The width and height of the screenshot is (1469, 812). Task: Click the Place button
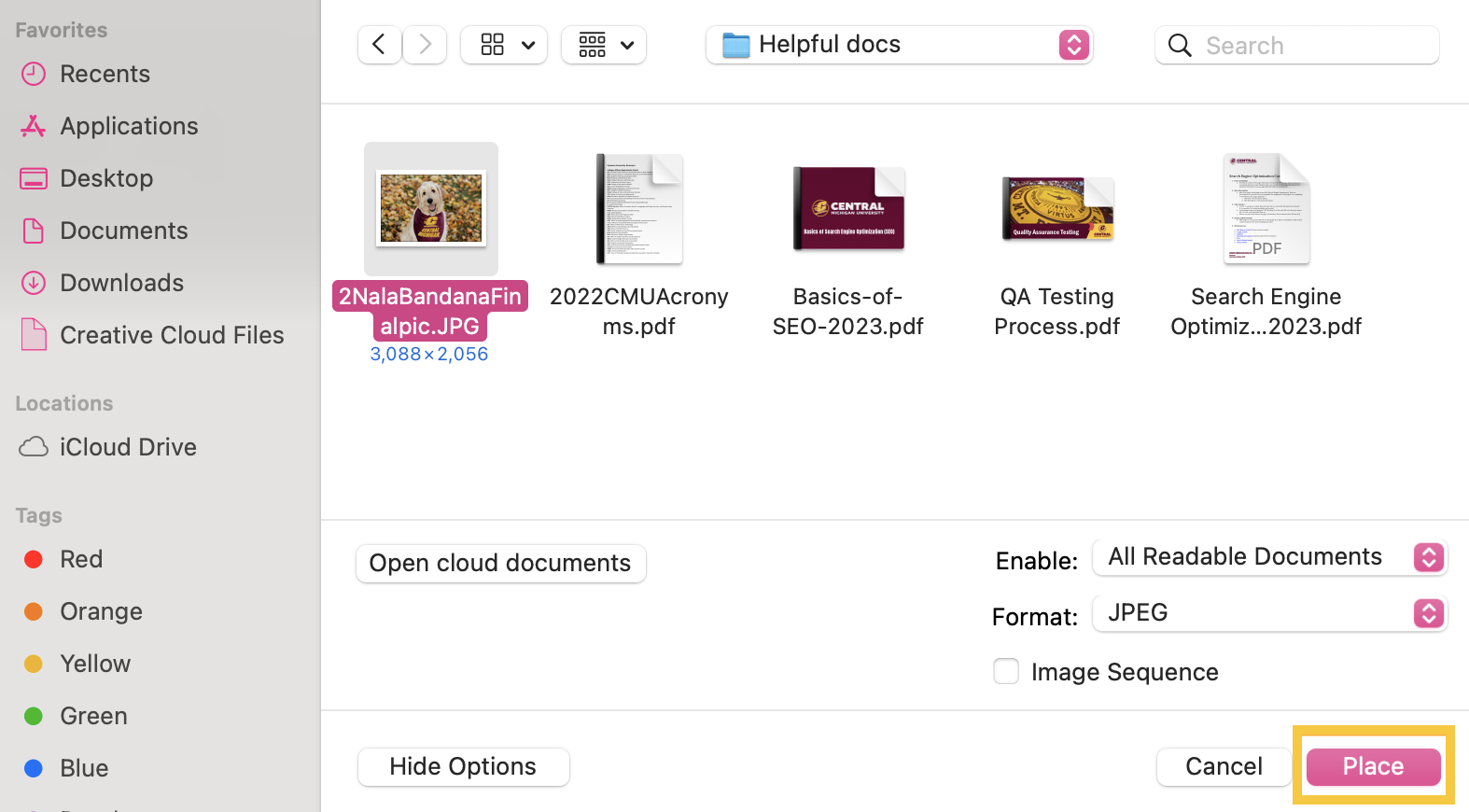1373,766
